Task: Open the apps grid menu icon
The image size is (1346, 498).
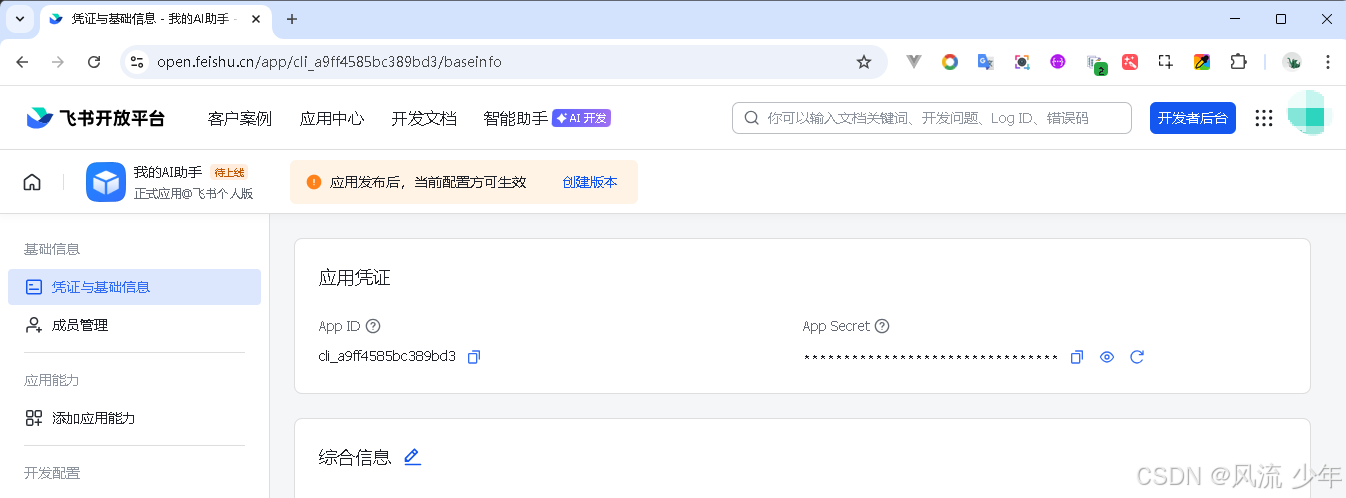Action: pos(1264,118)
